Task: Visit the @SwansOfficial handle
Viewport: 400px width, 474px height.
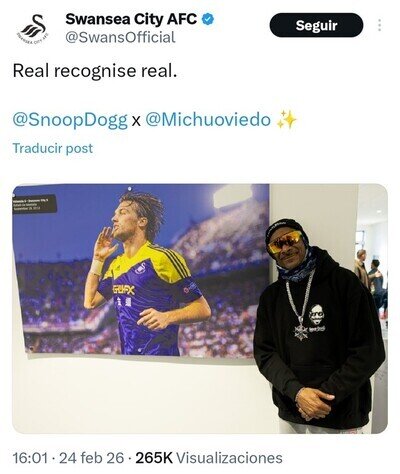Action: pyautogui.click(x=120, y=37)
